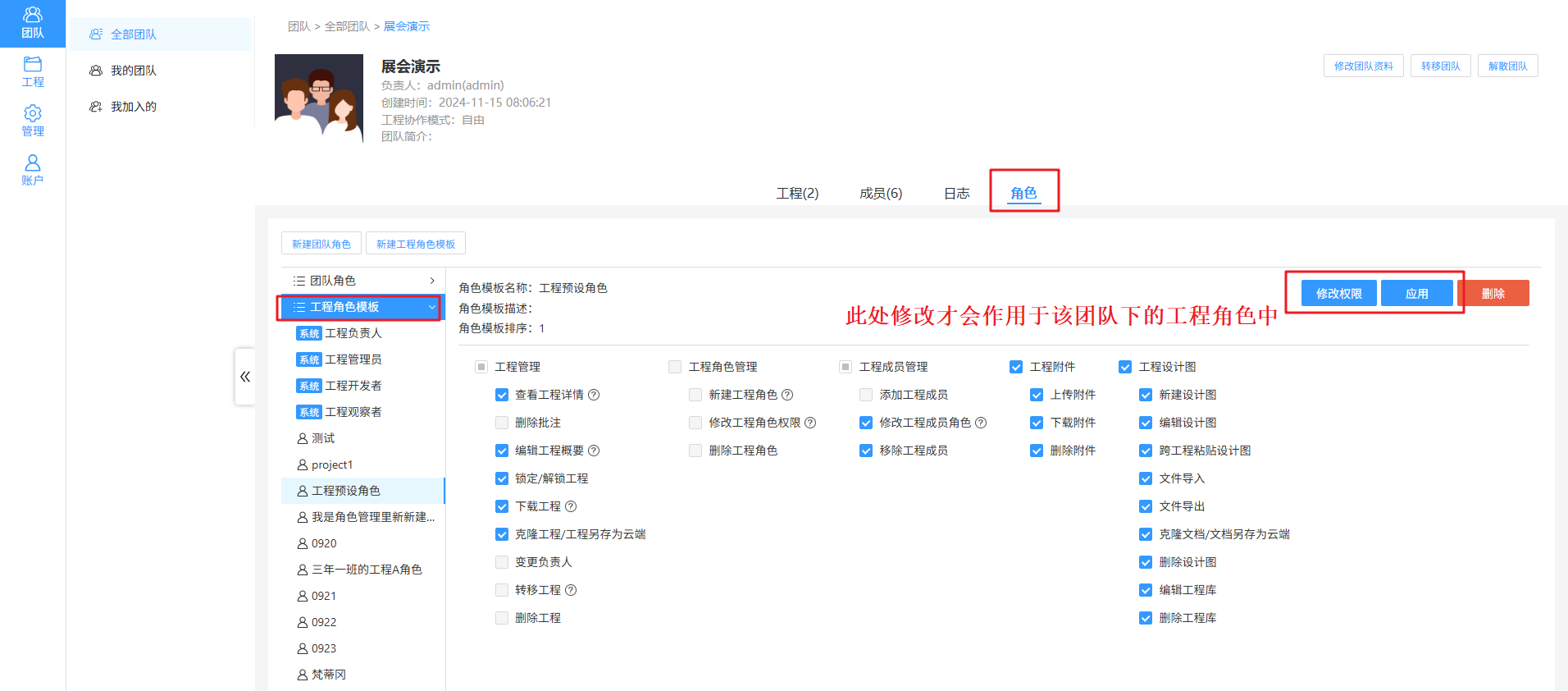The image size is (1568, 691).
Task: Click the help icon beside 修改工程角色权限
Action: click(810, 423)
